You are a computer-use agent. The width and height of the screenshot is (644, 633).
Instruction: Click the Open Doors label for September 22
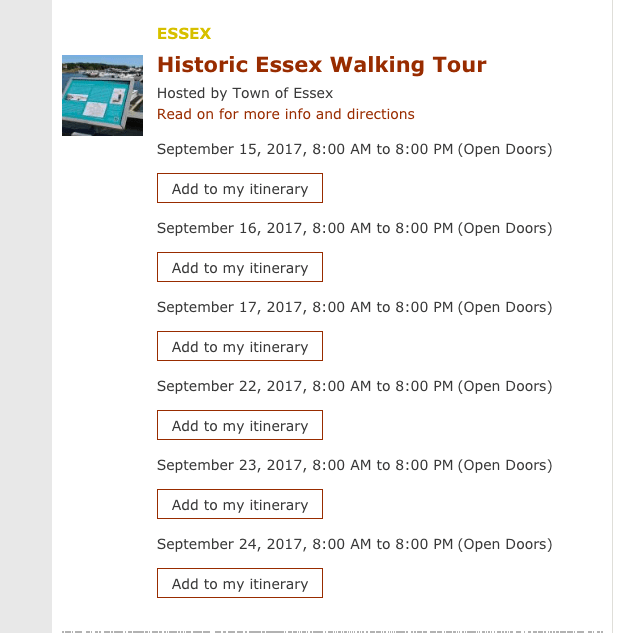pyautogui.click(x=505, y=387)
